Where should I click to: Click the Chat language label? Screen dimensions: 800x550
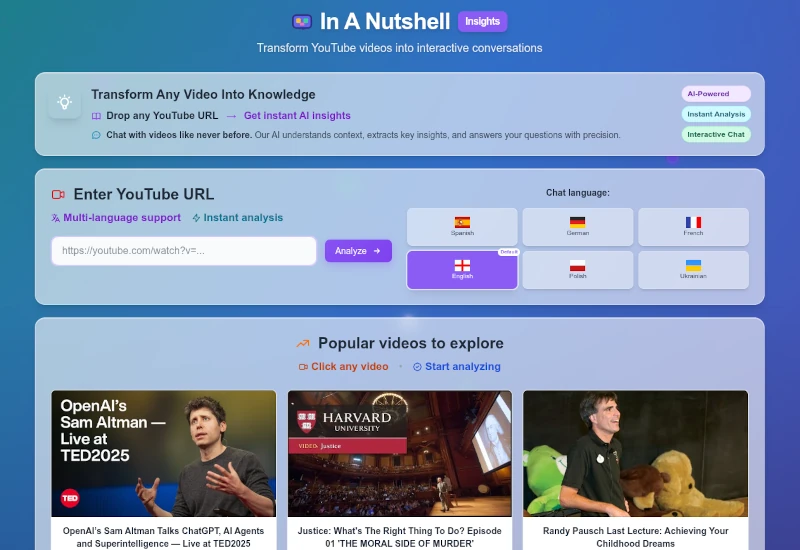pos(578,193)
